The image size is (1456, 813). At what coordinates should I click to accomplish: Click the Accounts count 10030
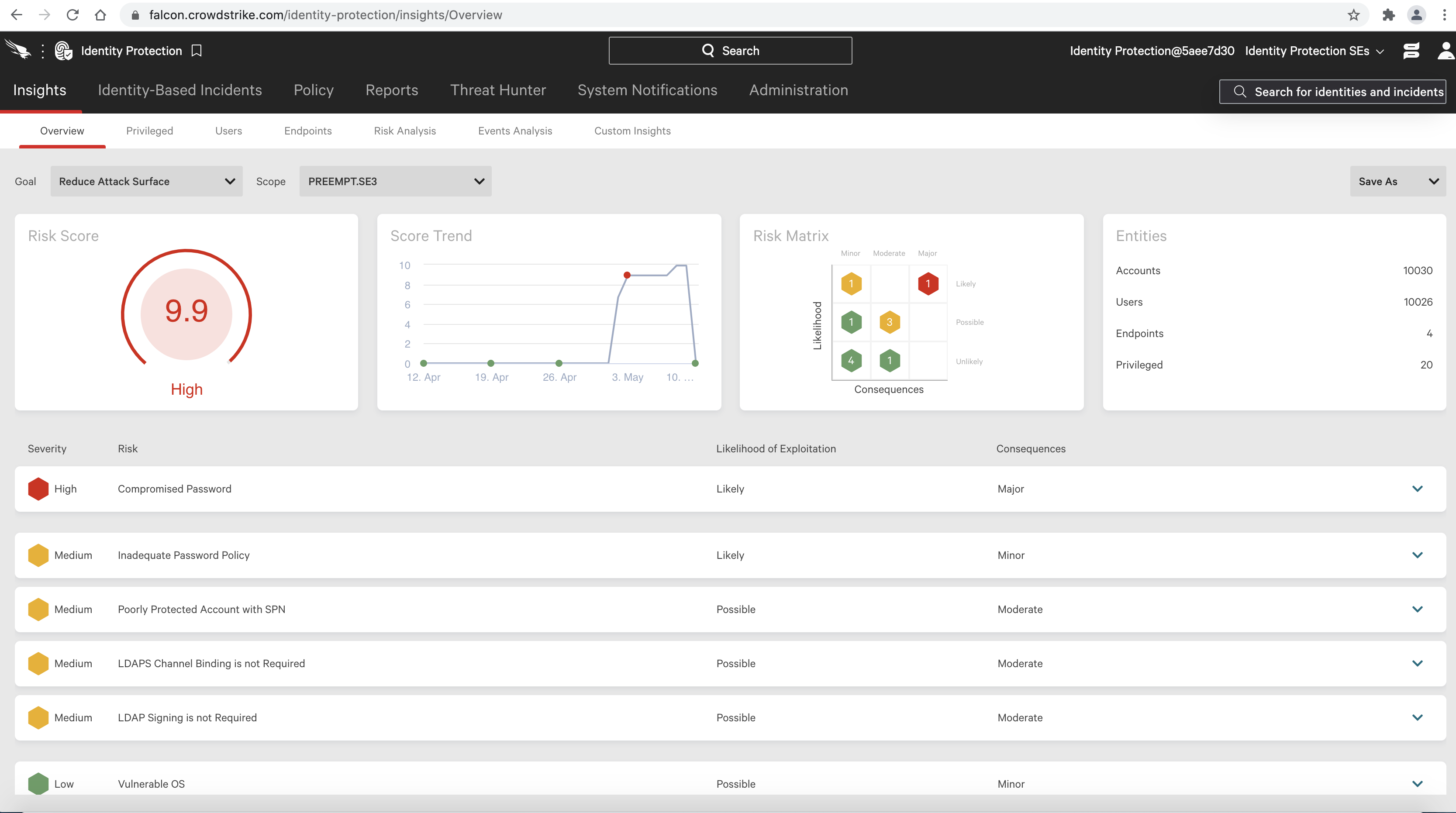click(1418, 271)
